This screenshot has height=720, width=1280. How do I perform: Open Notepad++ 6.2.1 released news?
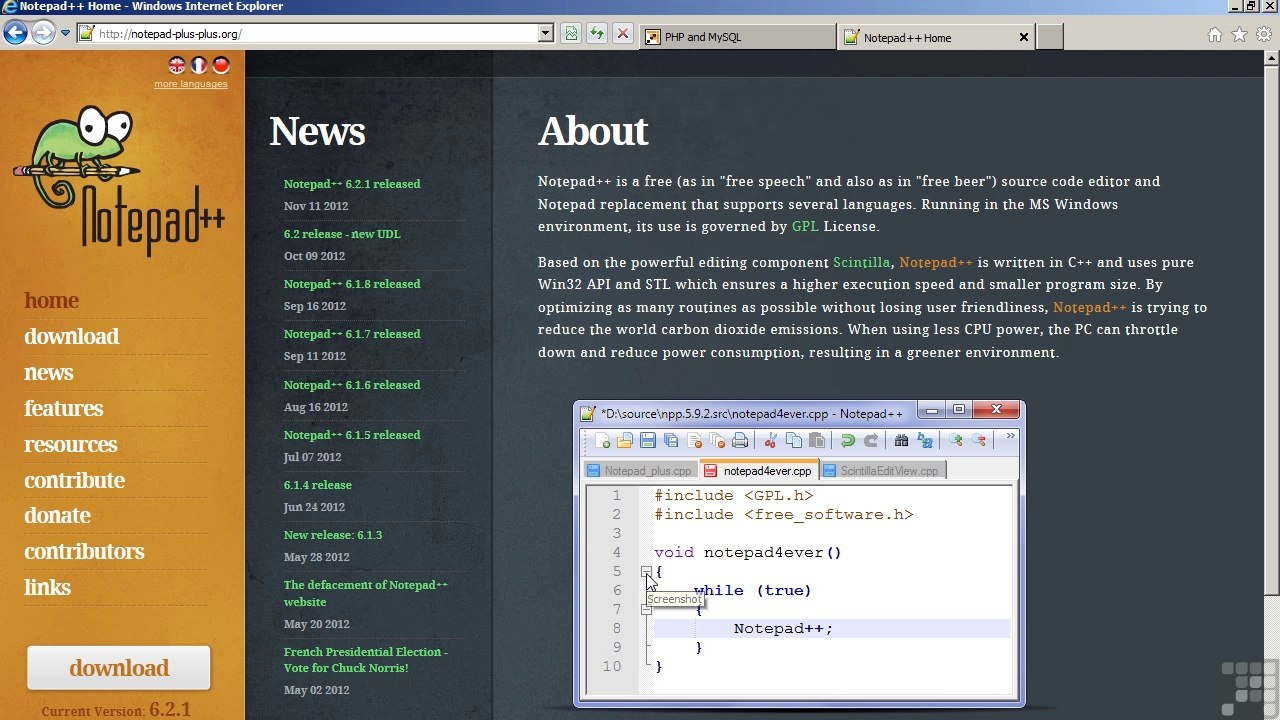click(352, 184)
